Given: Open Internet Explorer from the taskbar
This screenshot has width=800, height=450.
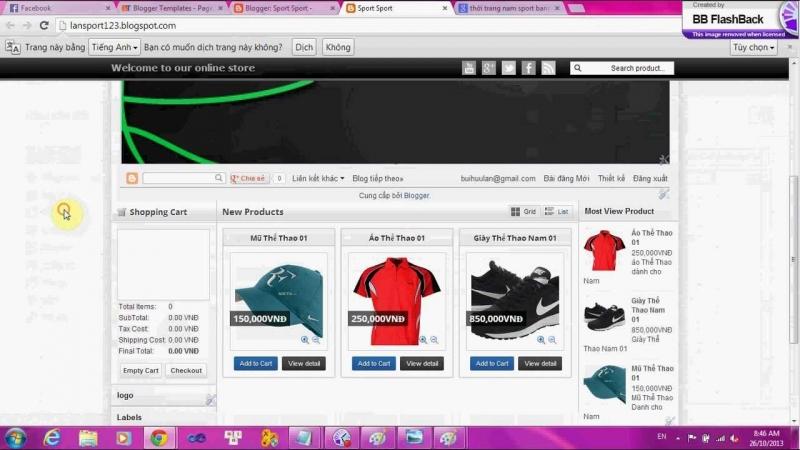Looking at the screenshot, I should (52, 437).
